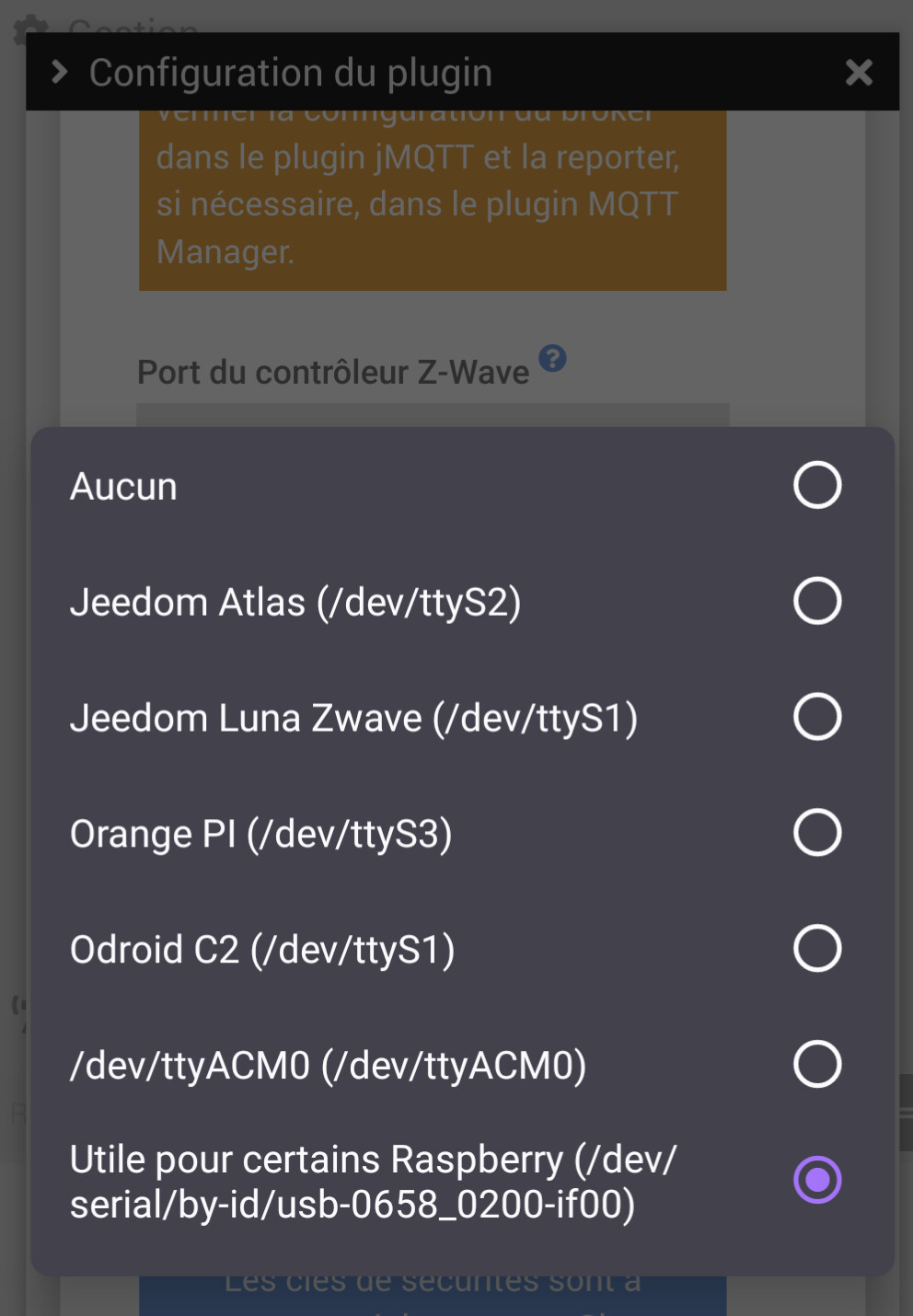
Task: Choose Utile pour certains Raspberry option text
Action: [374, 1182]
